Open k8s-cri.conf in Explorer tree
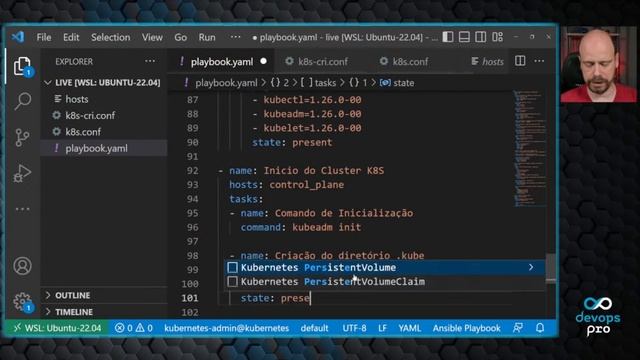This screenshot has height=360, width=640. [104, 116]
